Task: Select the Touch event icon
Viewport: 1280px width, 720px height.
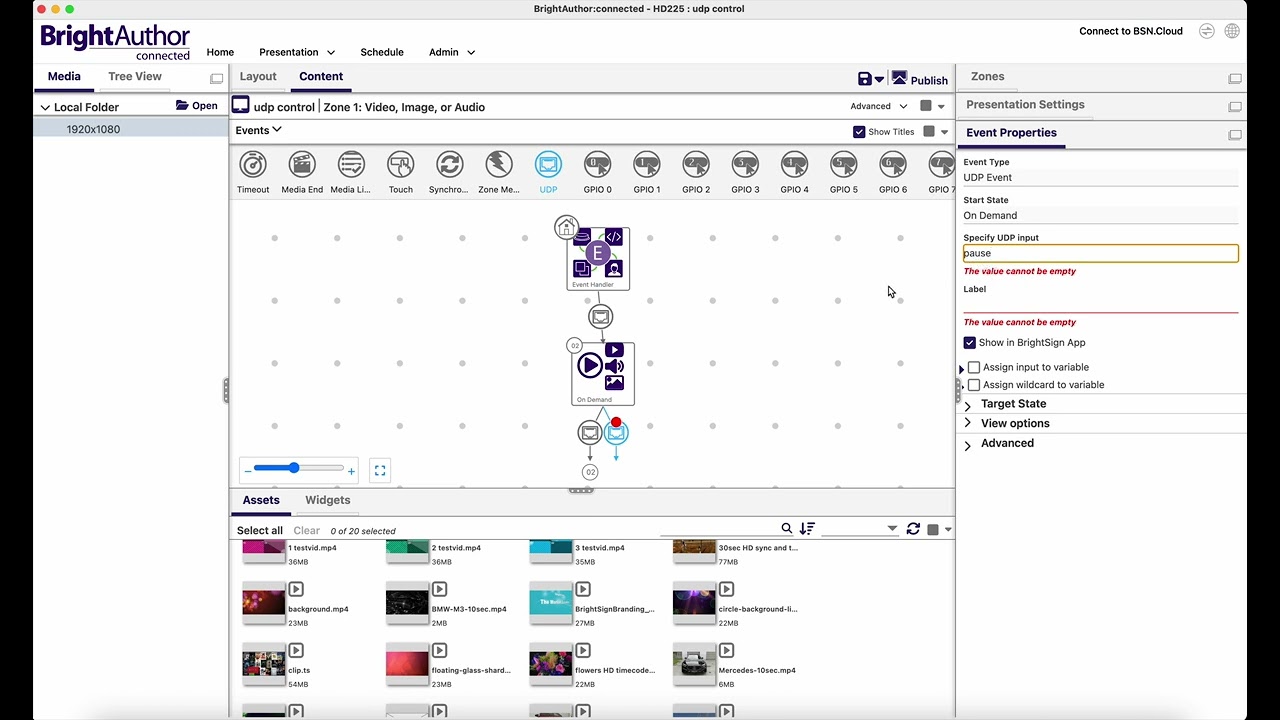Action: [400, 165]
